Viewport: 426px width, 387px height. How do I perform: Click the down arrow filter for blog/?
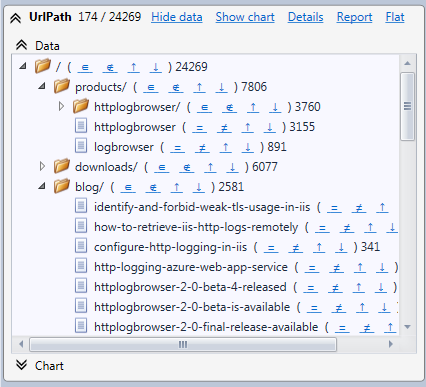pos(199,188)
